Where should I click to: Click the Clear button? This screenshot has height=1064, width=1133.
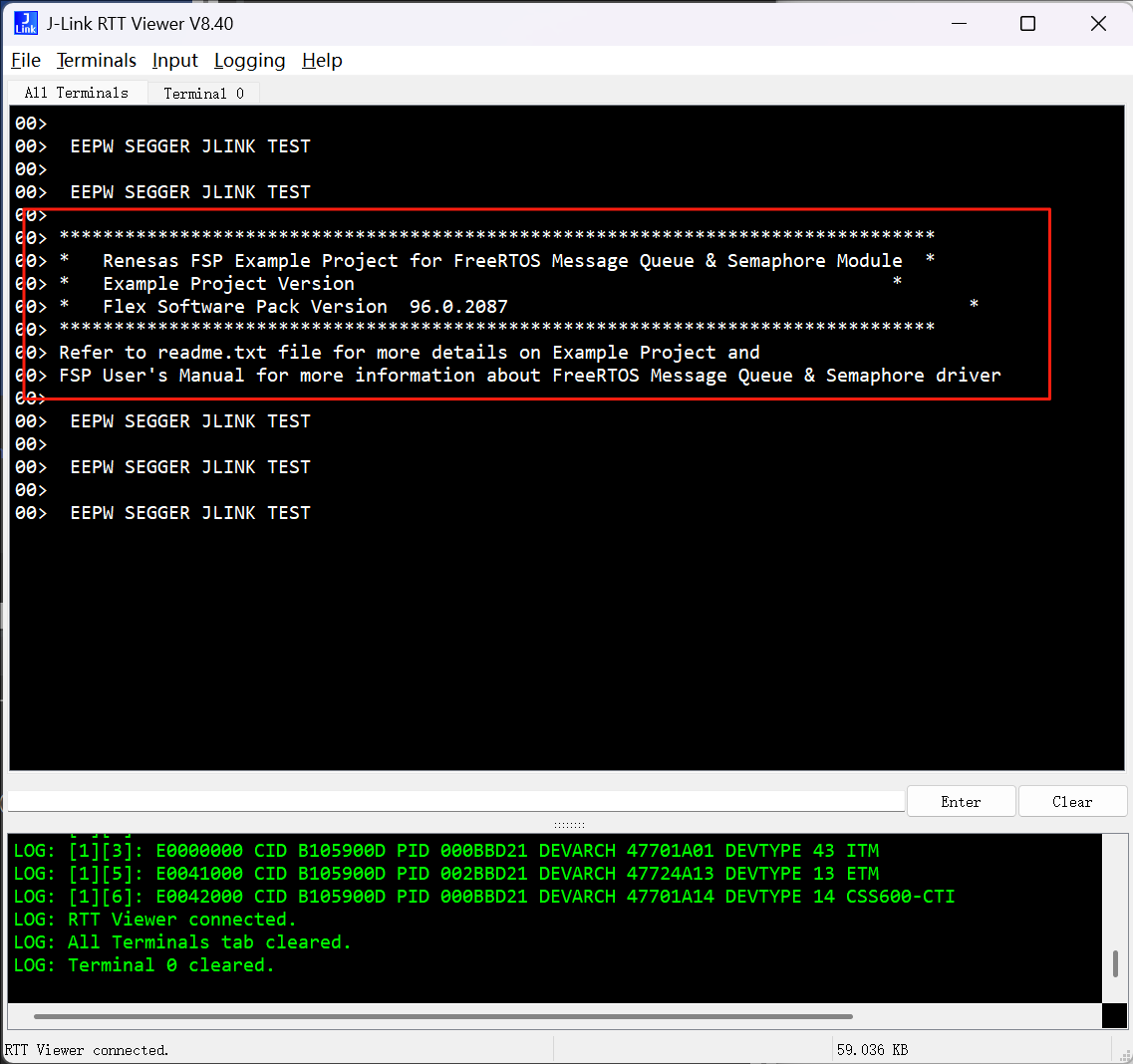coord(1072,802)
